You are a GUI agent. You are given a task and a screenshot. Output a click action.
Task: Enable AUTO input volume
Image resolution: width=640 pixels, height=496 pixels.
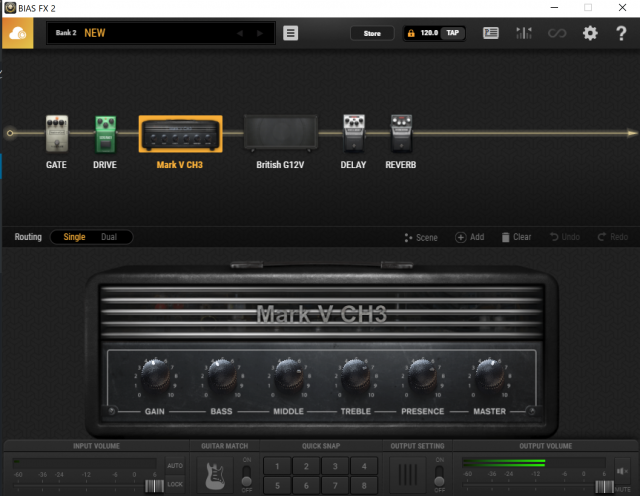175,466
